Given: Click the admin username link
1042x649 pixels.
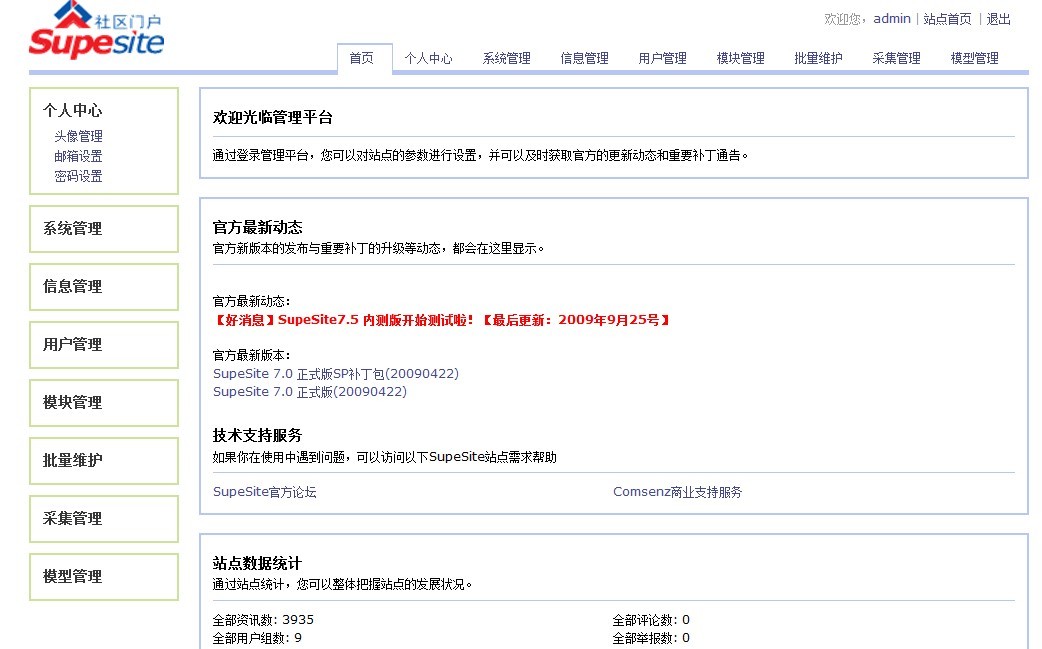Looking at the screenshot, I should click(x=892, y=19).
